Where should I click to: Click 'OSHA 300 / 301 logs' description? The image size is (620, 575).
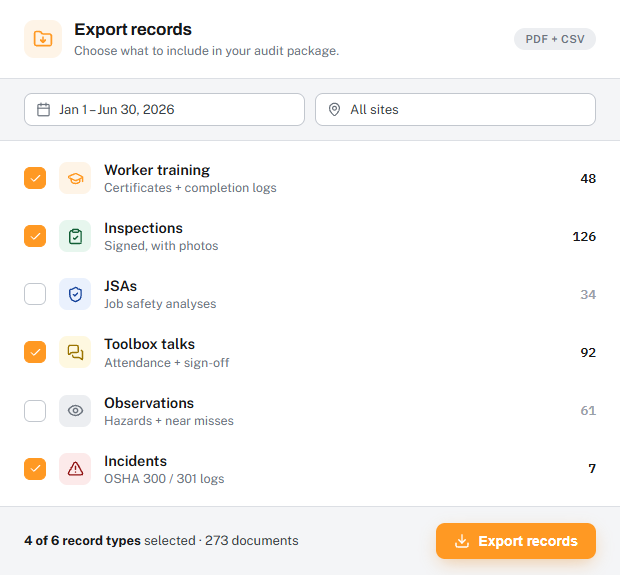pos(164,479)
